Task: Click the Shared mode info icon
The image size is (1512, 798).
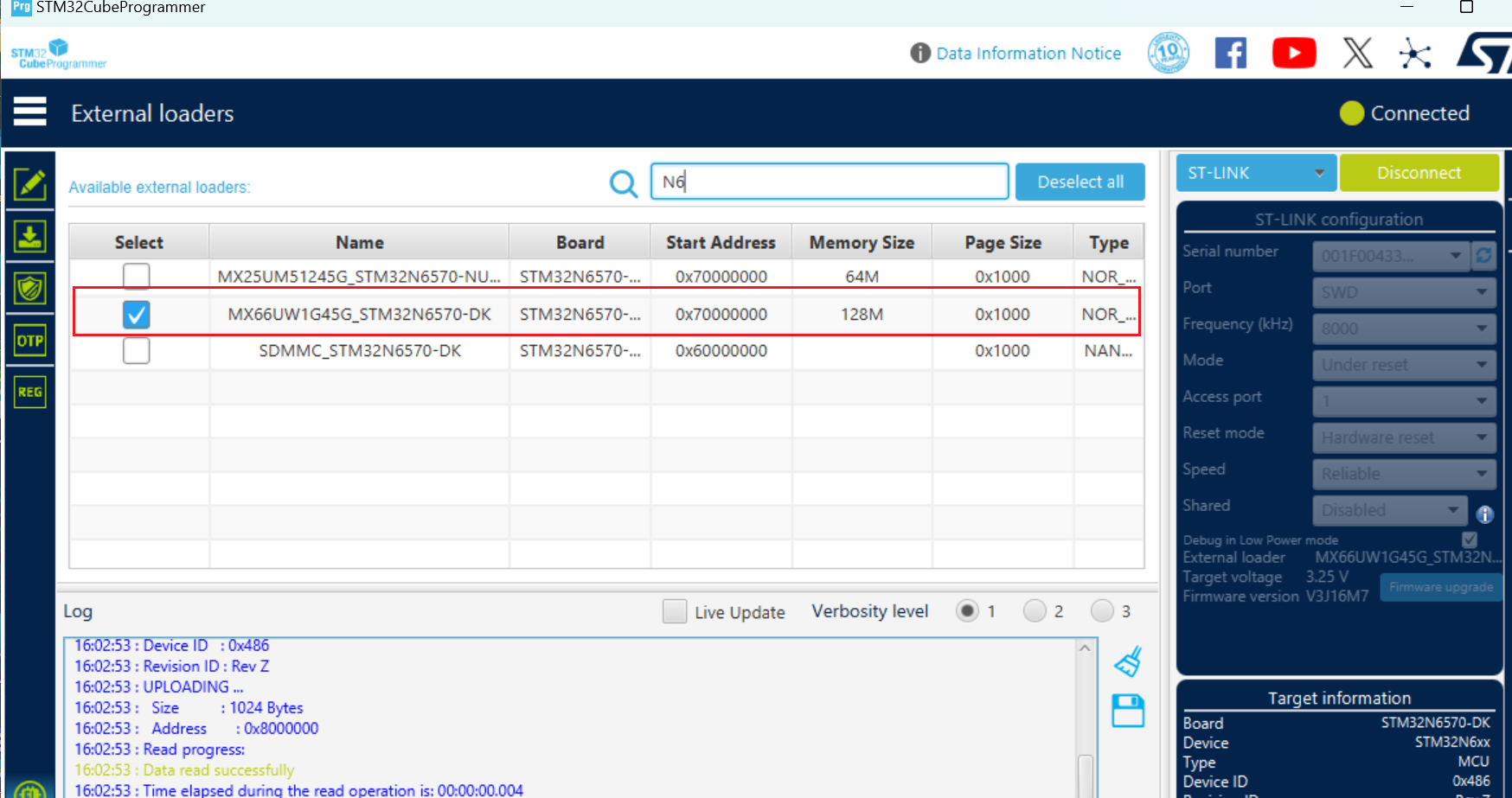Action: (x=1485, y=514)
